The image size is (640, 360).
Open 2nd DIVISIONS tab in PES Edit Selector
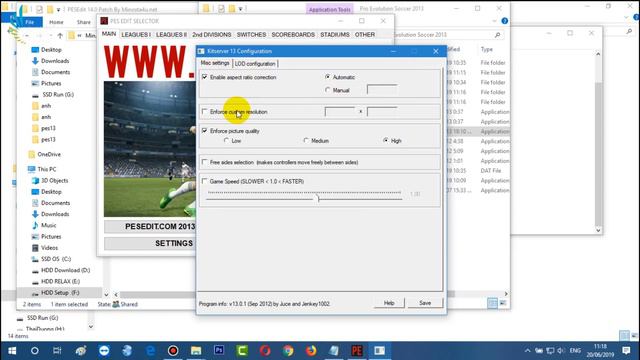coord(211,35)
